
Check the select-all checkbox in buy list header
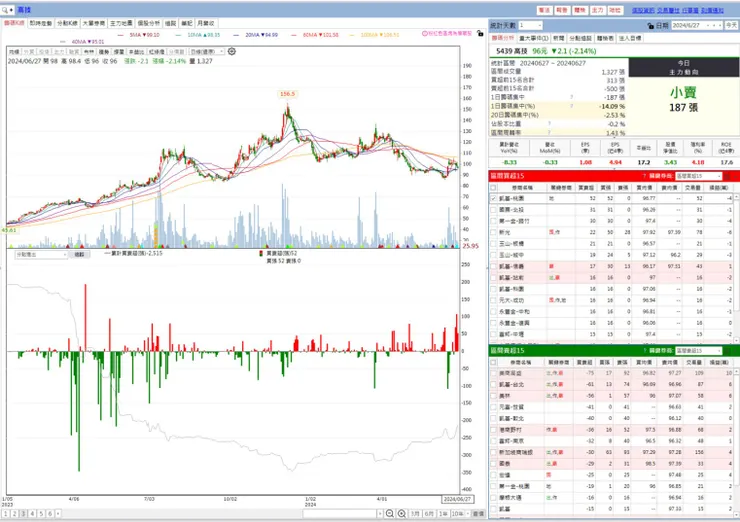(x=493, y=187)
